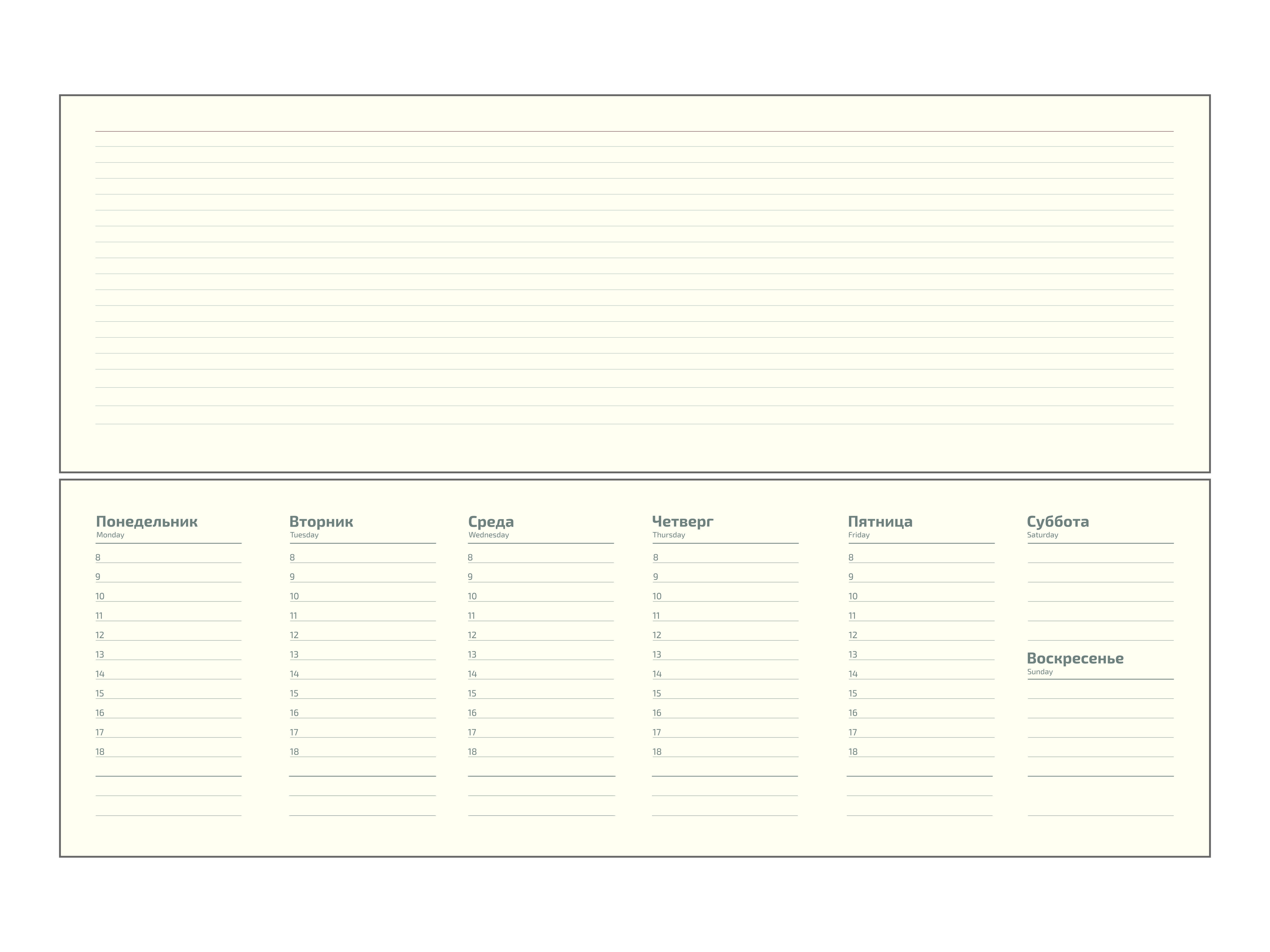Viewport: 1270px width, 952px height.
Task: Select the small Monday subtitle
Action: [x=110, y=535]
